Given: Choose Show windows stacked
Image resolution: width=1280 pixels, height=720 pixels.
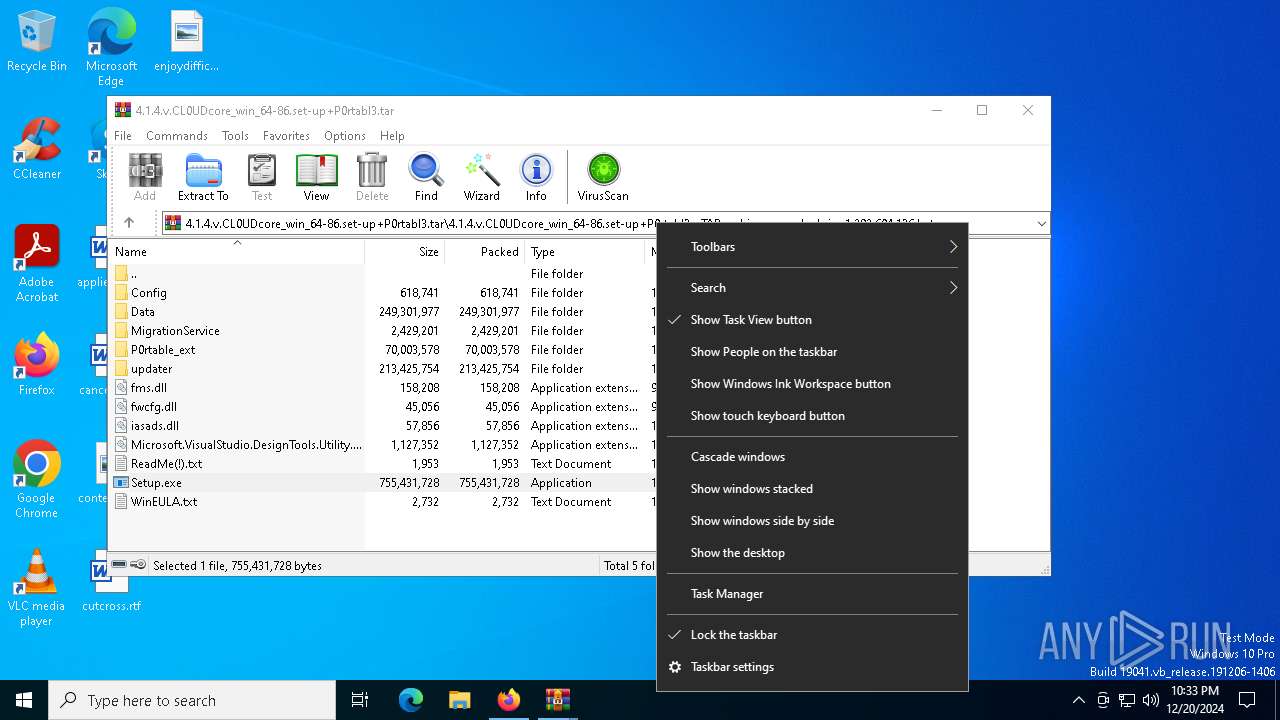Looking at the screenshot, I should coord(812,489).
